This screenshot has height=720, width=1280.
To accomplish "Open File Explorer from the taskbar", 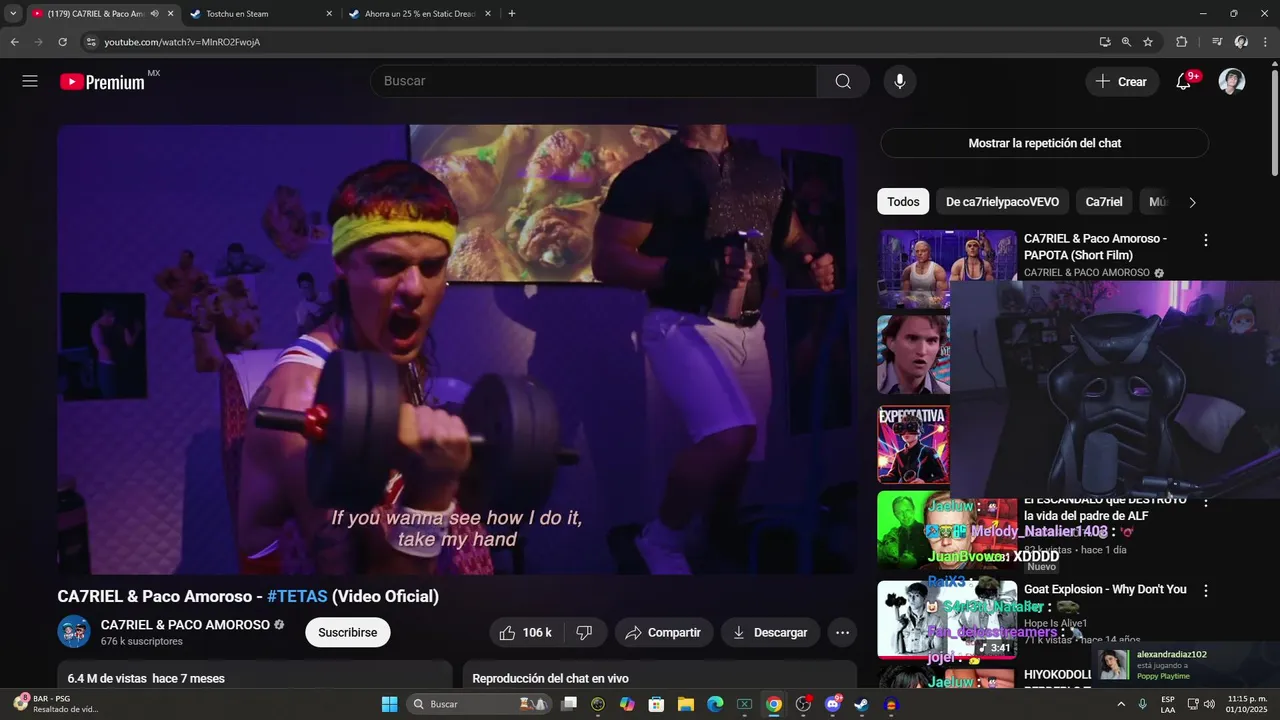I will (686, 704).
